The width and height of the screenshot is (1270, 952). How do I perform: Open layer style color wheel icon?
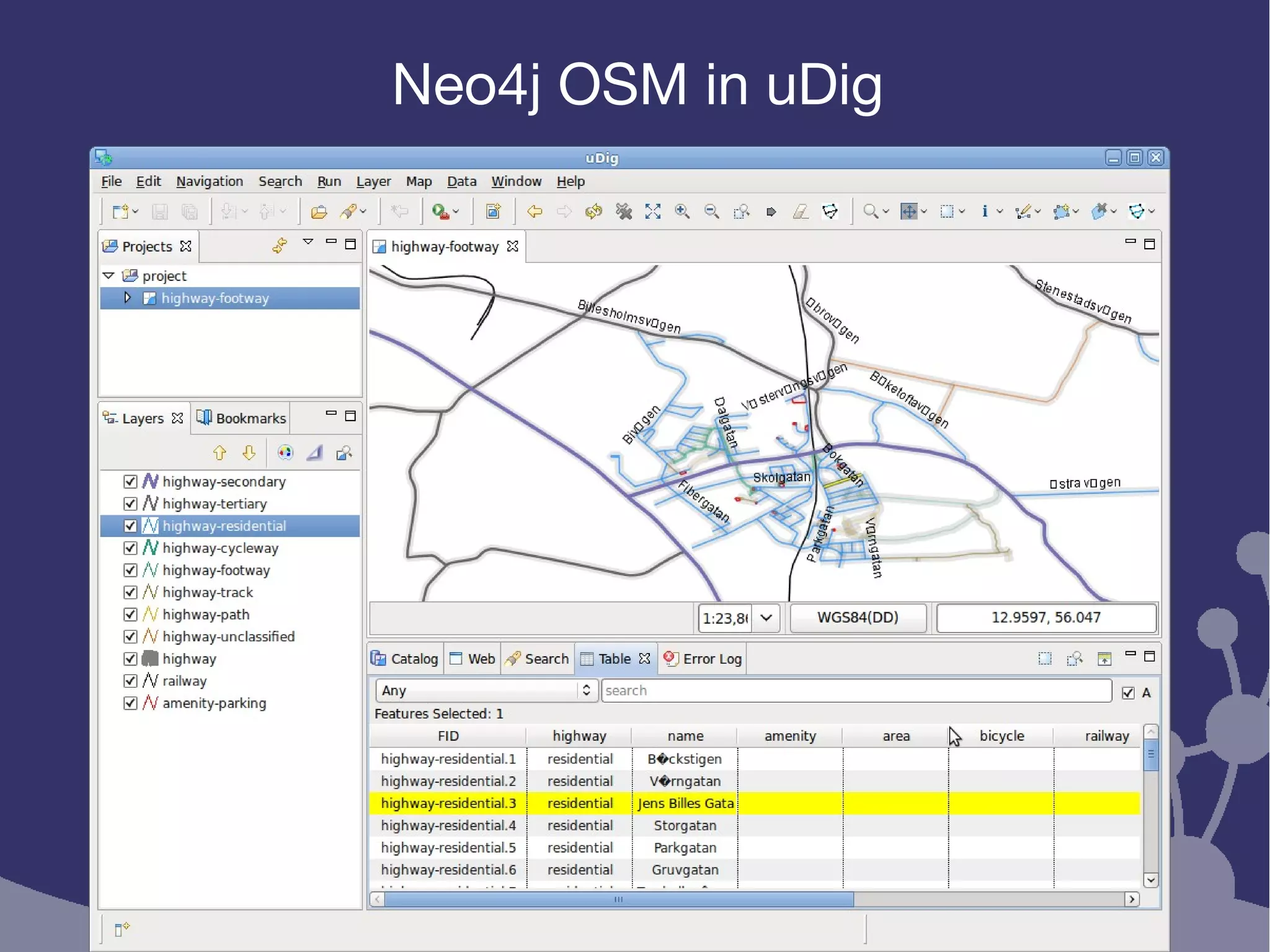pos(285,453)
